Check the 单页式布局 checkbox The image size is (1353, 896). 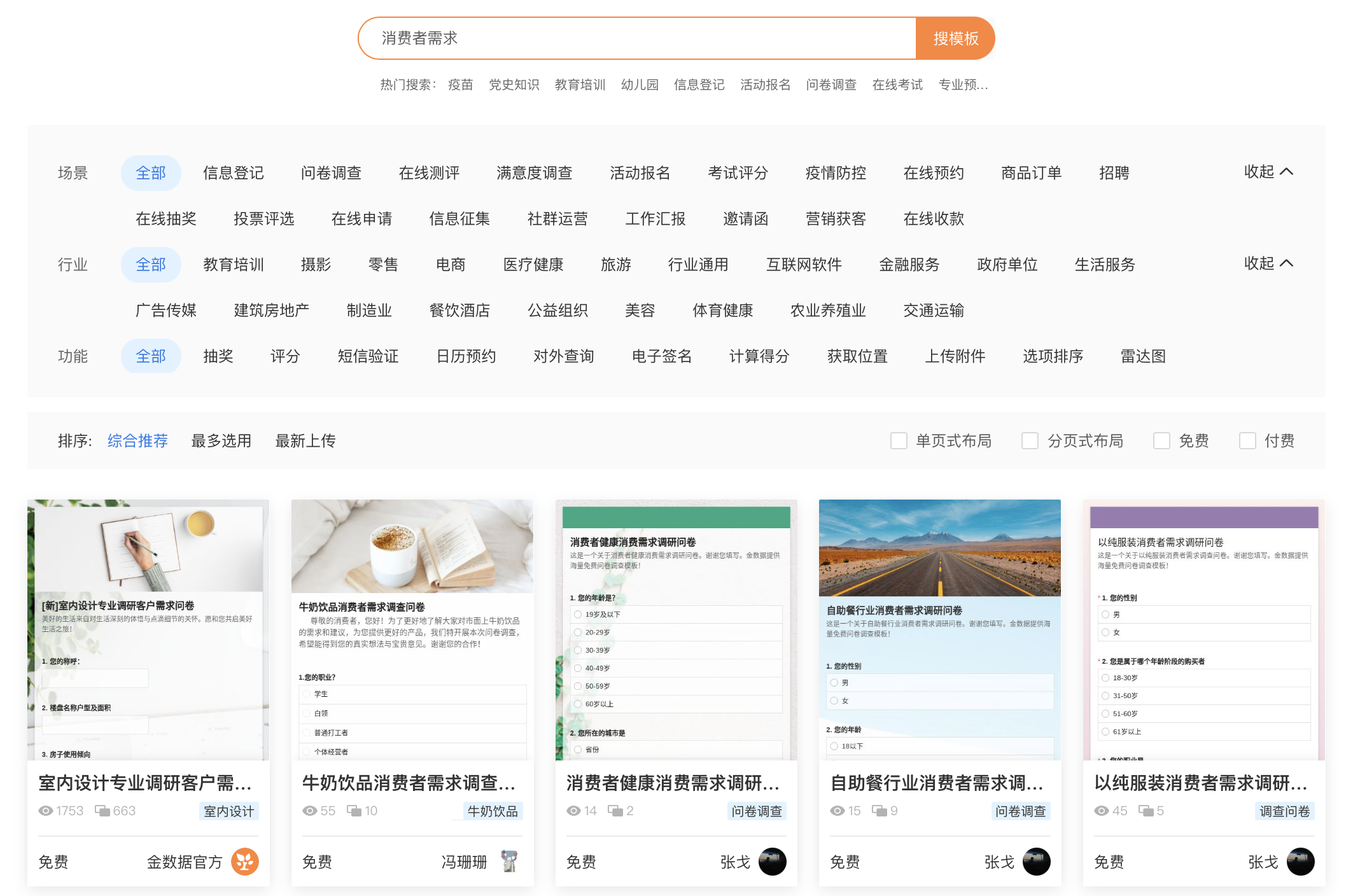tap(899, 440)
